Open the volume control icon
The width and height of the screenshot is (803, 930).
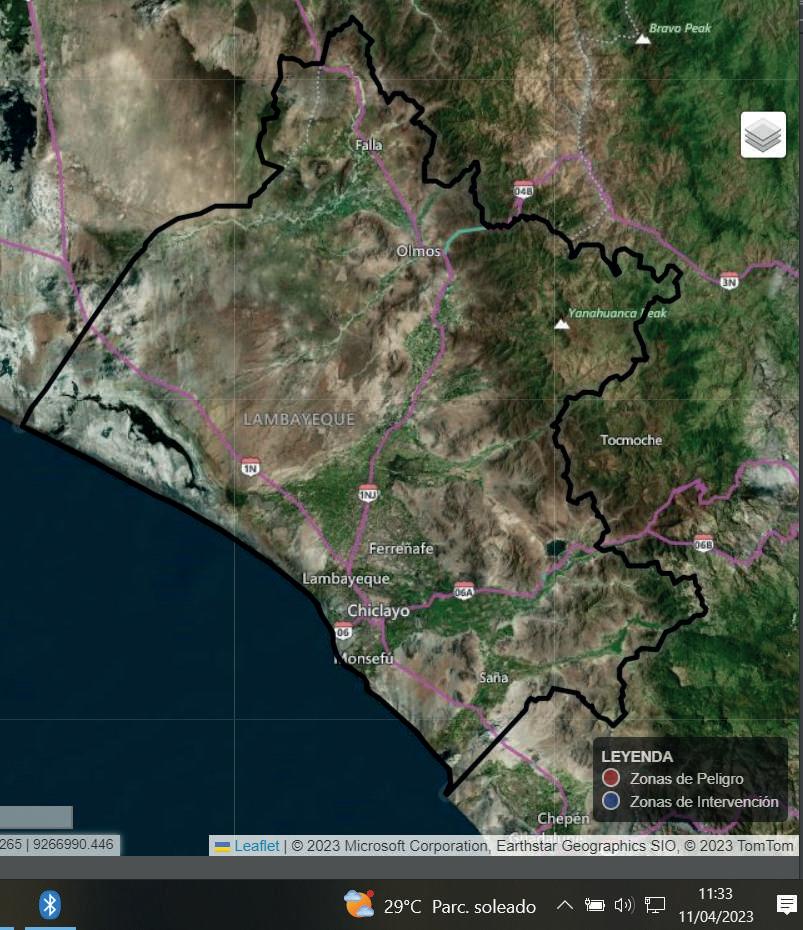pyautogui.click(x=623, y=905)
